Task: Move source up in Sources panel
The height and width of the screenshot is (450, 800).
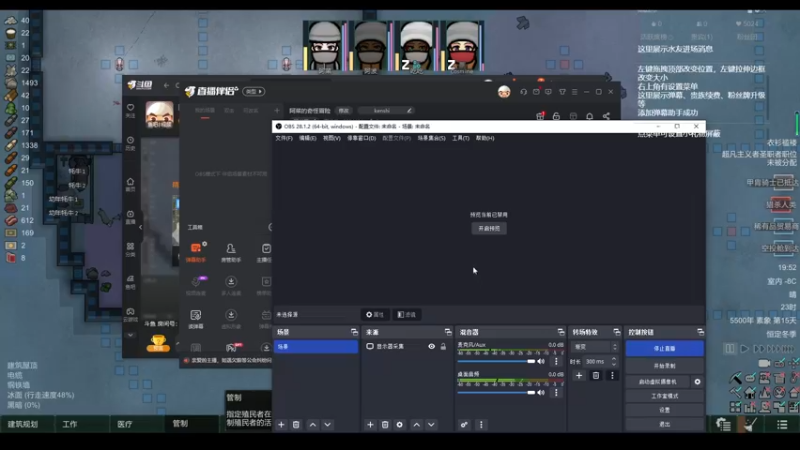Action: click(417, 424)
